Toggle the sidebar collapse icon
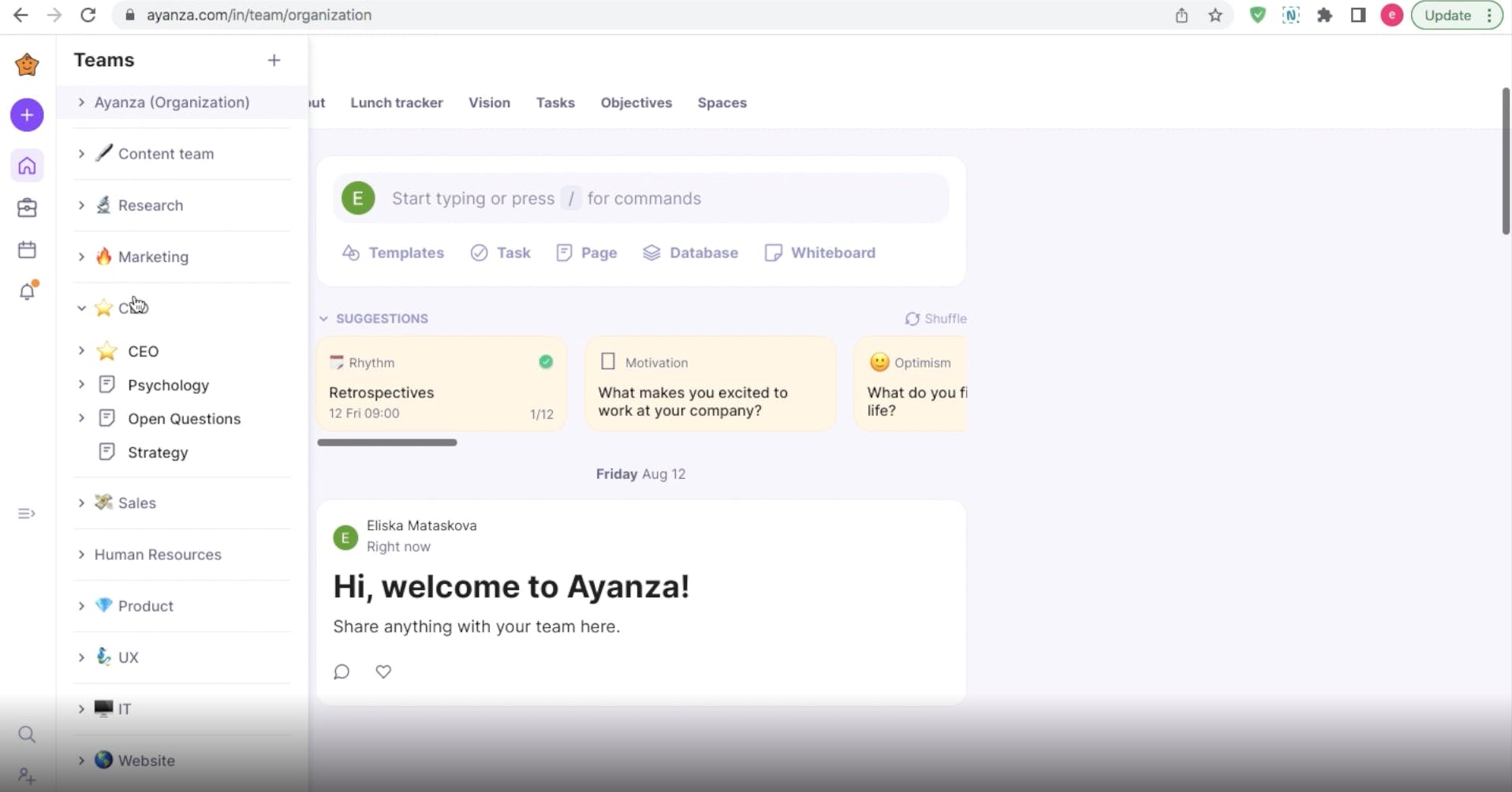This screenshot has width=1512, height=792. pyautogui.click(x=27, y=514)
